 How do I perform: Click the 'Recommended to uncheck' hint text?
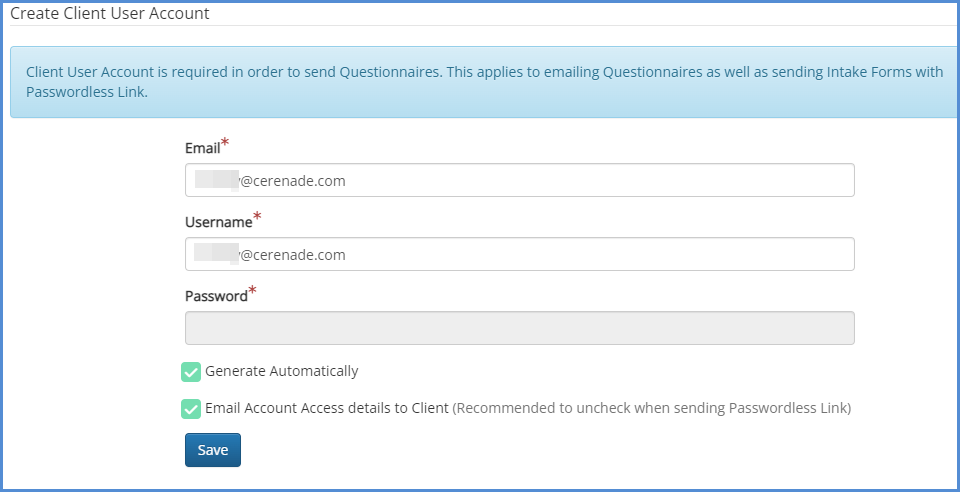tap(652, 408)
